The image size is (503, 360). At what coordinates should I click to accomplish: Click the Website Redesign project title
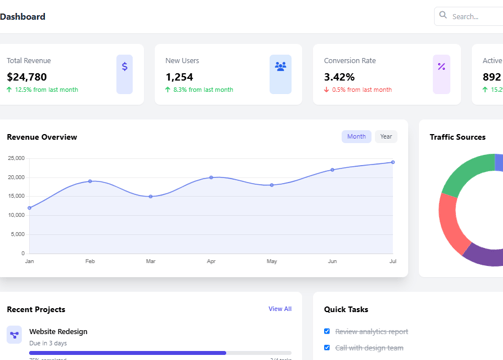point(58,332)
